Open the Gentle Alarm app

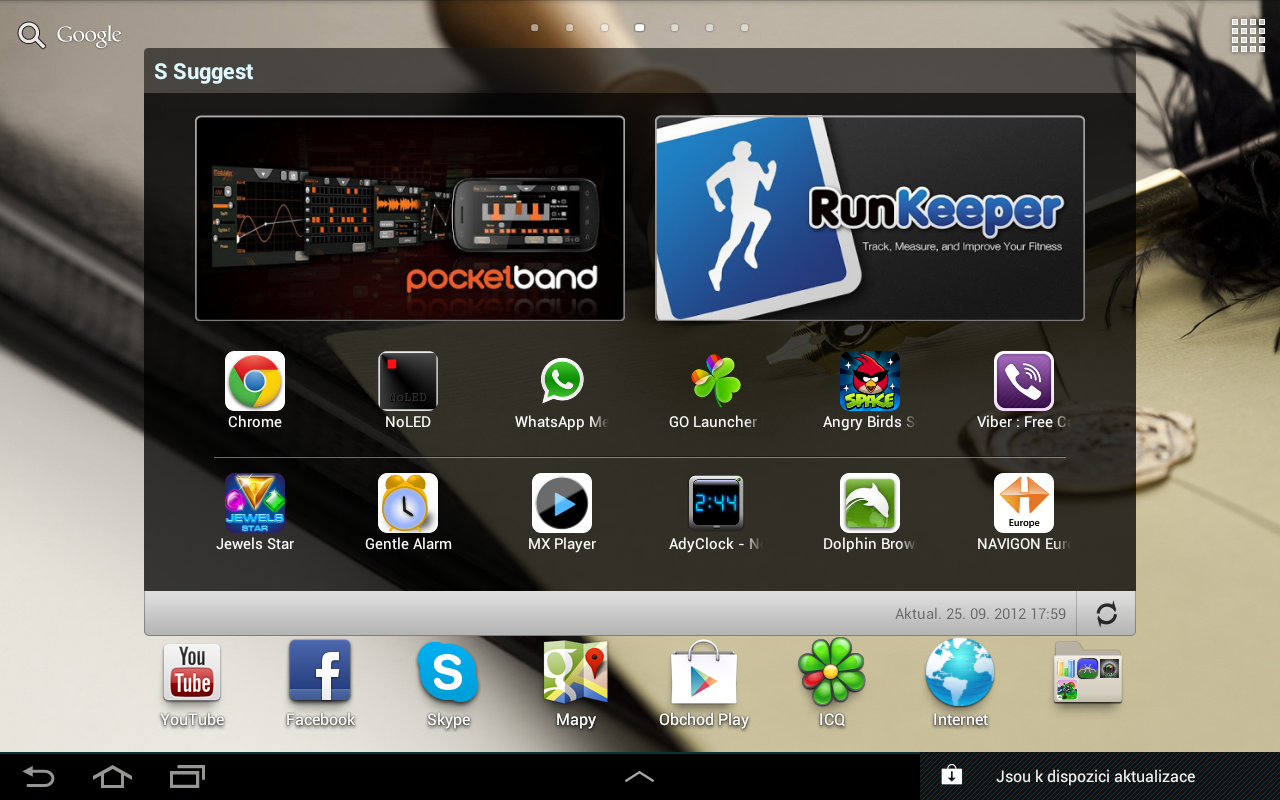408,503
